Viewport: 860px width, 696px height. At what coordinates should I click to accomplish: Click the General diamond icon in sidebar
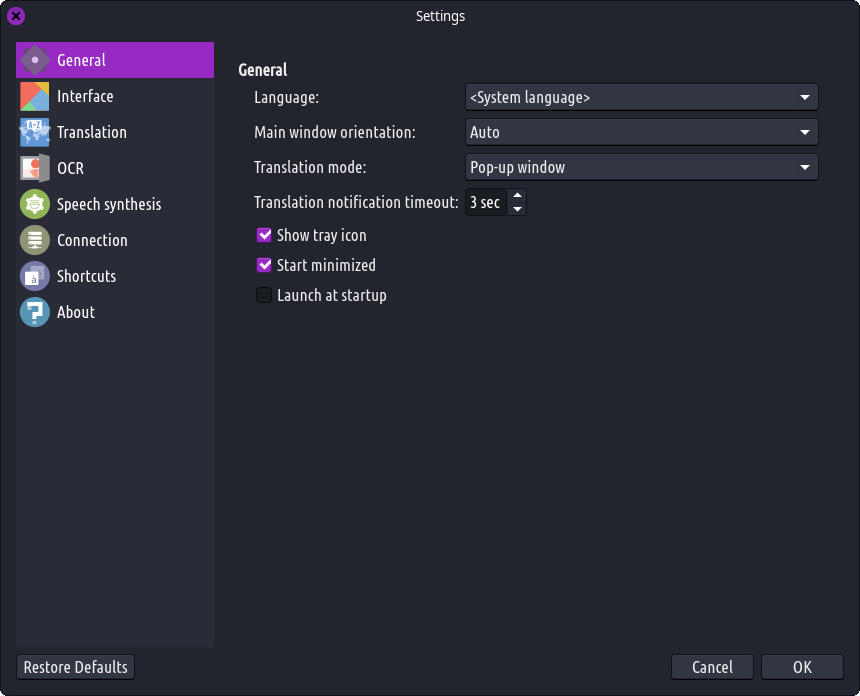pos(35,60)
